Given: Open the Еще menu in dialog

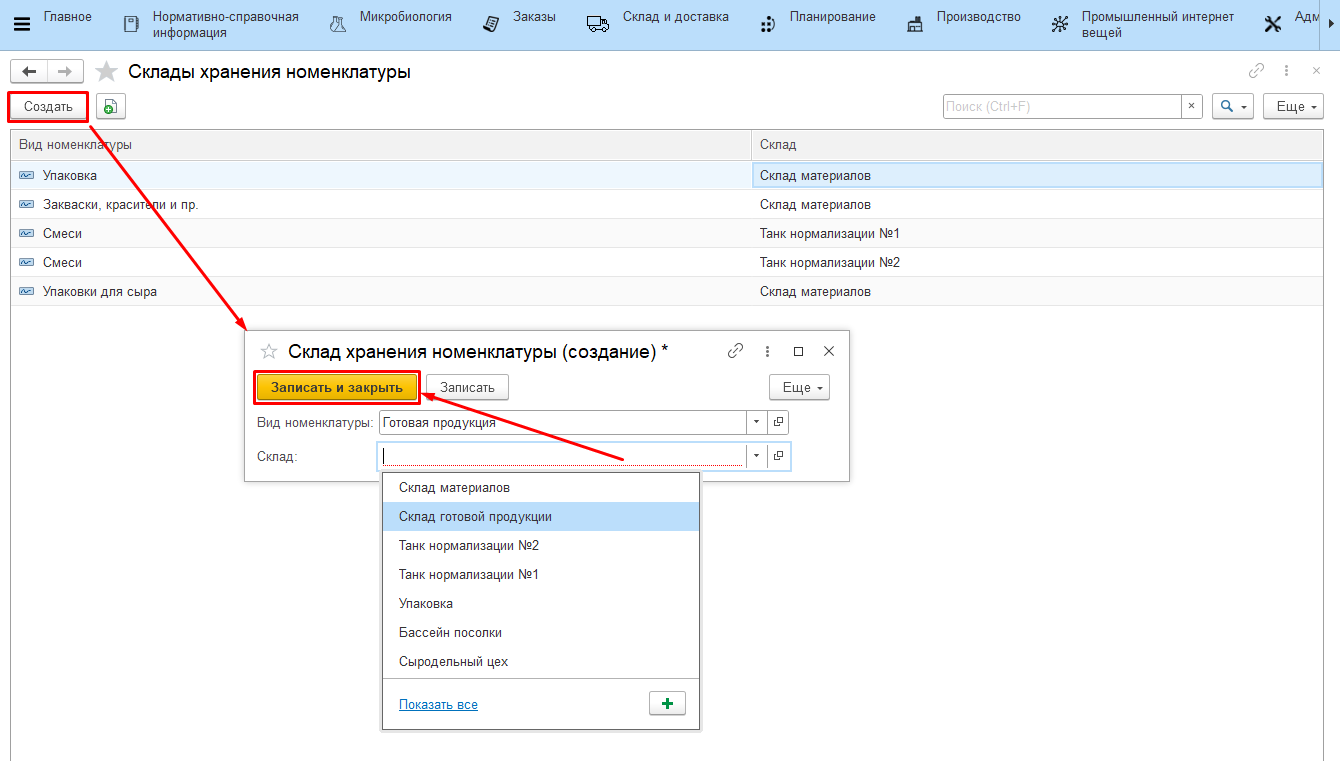Looking at the screenshot, I should [x=798, y=387].
